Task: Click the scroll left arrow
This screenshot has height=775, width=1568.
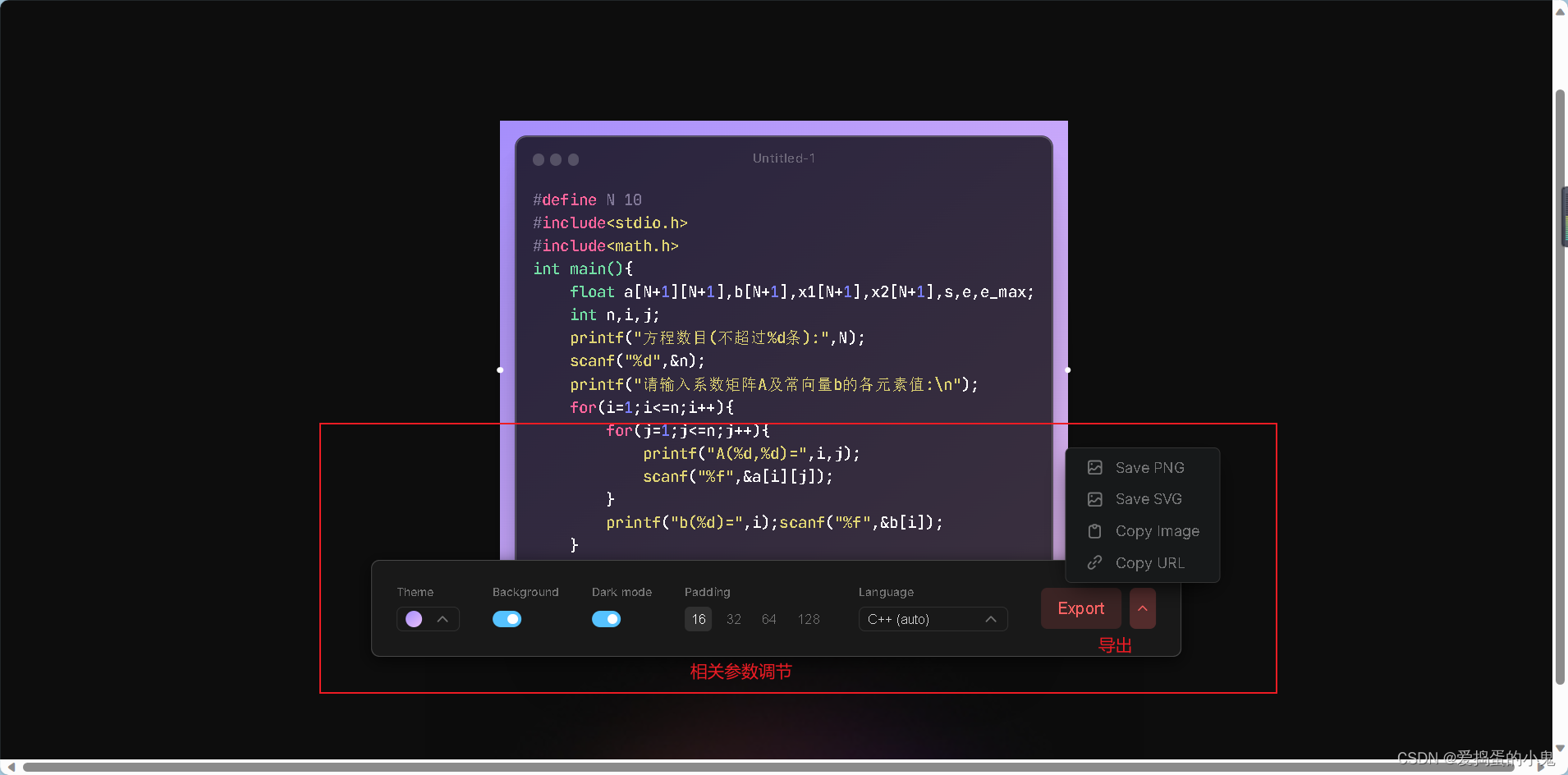Action: point(11,767)
